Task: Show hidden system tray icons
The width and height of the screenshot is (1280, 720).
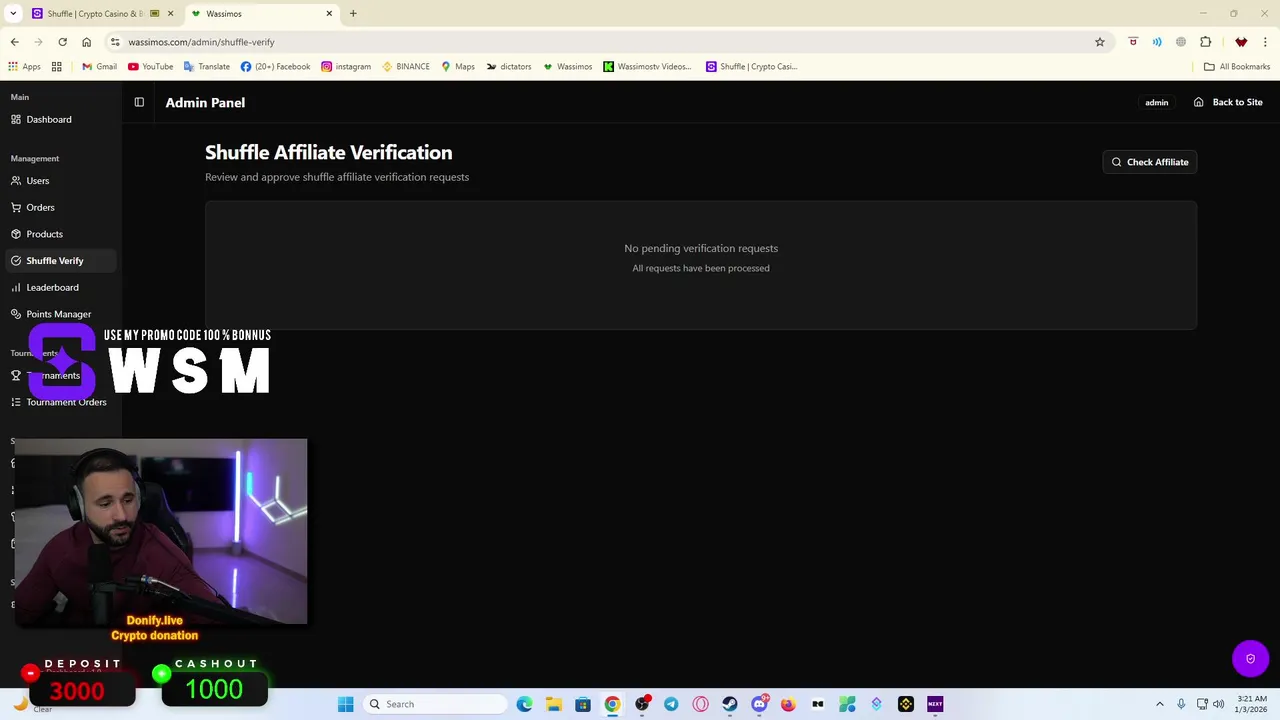Action: [x=1160, y=704]
